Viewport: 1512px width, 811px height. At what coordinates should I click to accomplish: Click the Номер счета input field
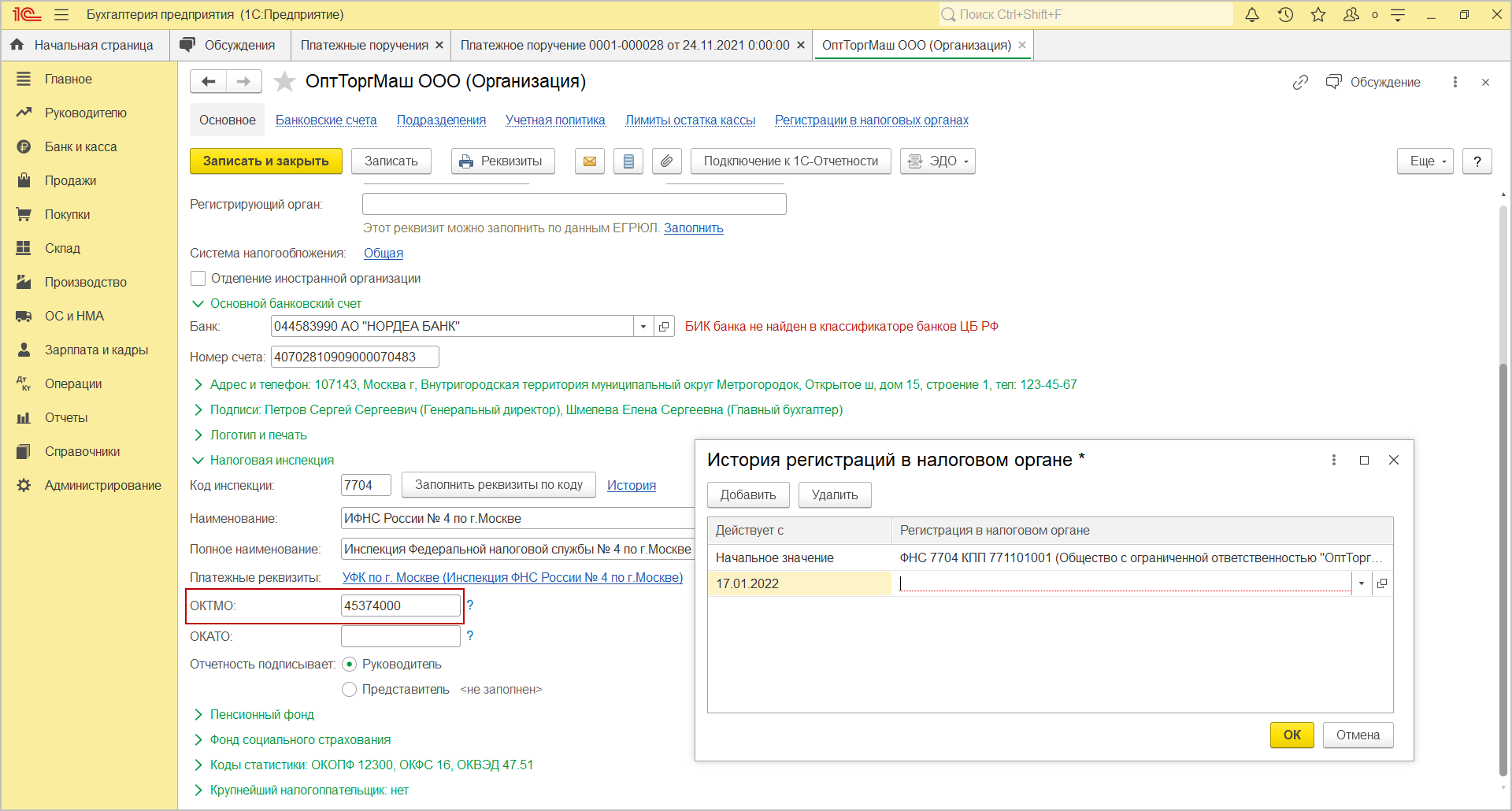tap(355, 357)
